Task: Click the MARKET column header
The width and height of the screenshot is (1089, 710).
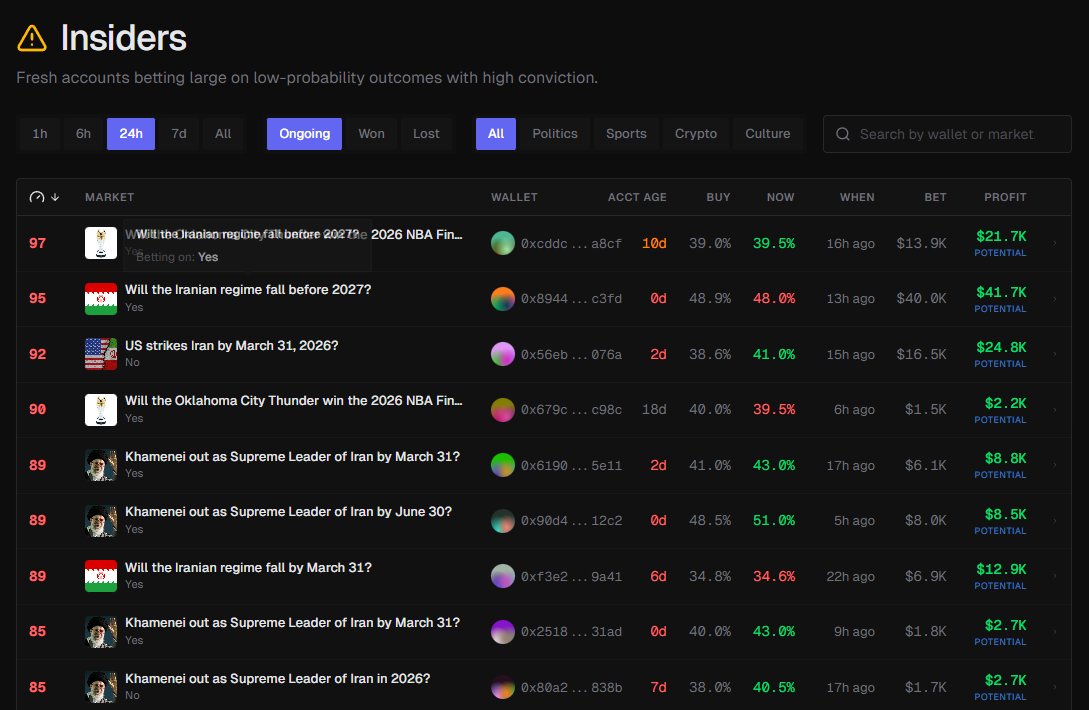Action: click(x=110, y=197)
